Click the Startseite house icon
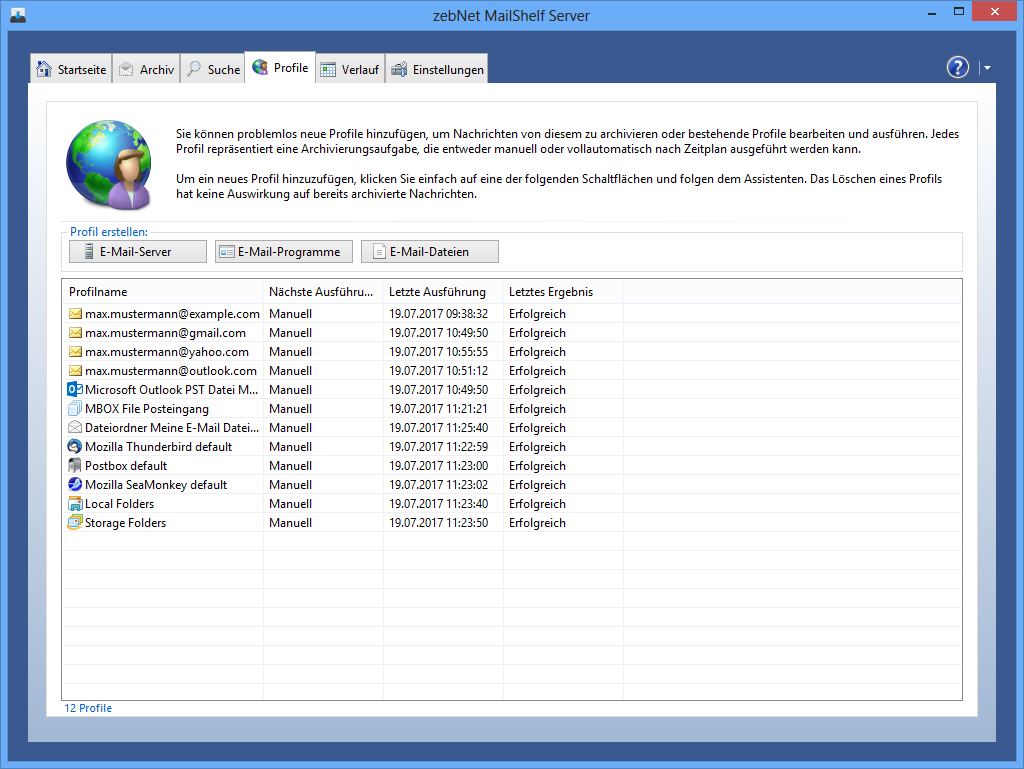Image resolution: width=1024 pixels, height=769 pixels. (44, 69)
